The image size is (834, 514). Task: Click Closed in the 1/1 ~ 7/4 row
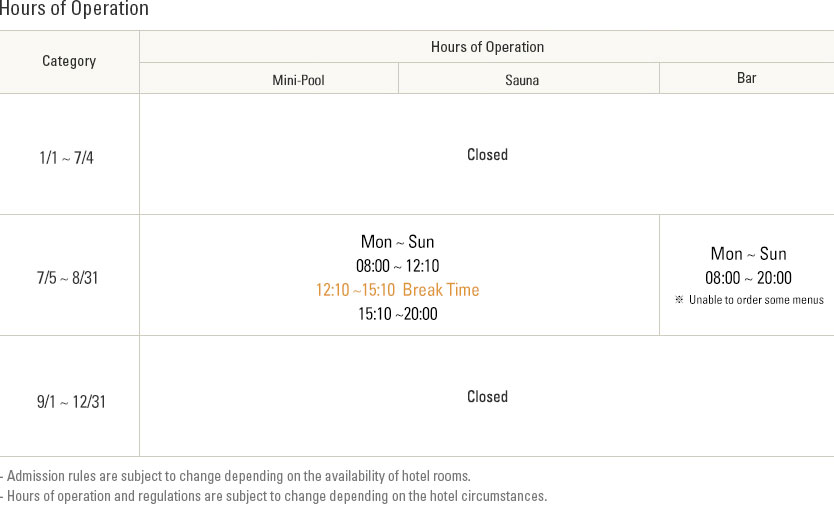tap(487, 155)
